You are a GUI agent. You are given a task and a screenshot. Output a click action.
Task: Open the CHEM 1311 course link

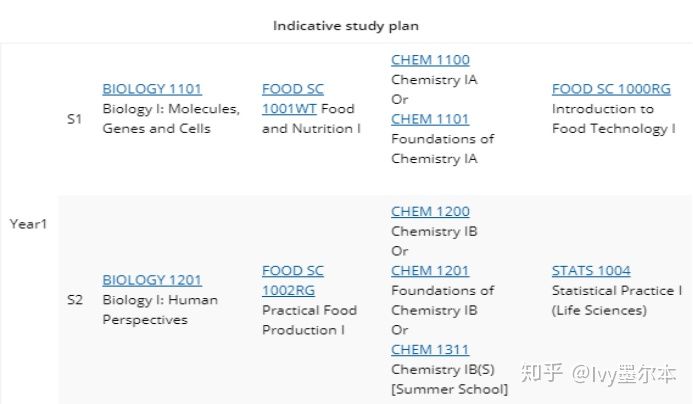point(430,349)
